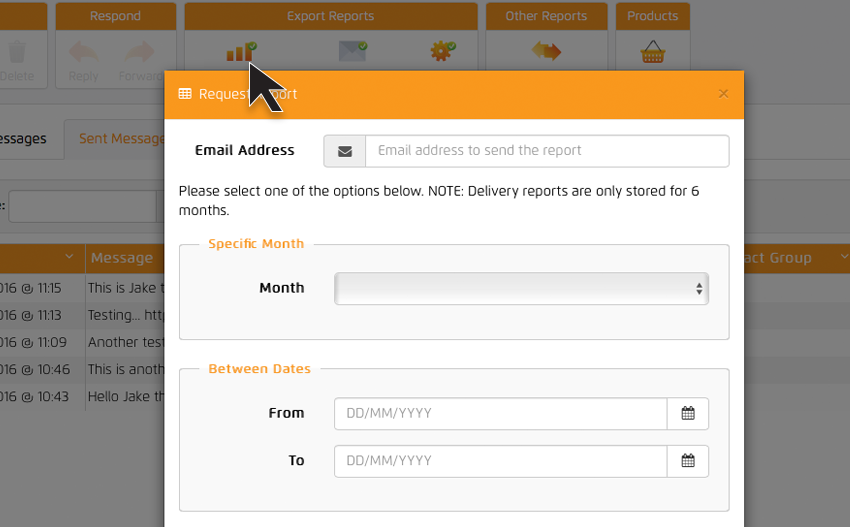Click the gear export report icon
This screenshot has width=850, height=527.
[x=442, y=52]
